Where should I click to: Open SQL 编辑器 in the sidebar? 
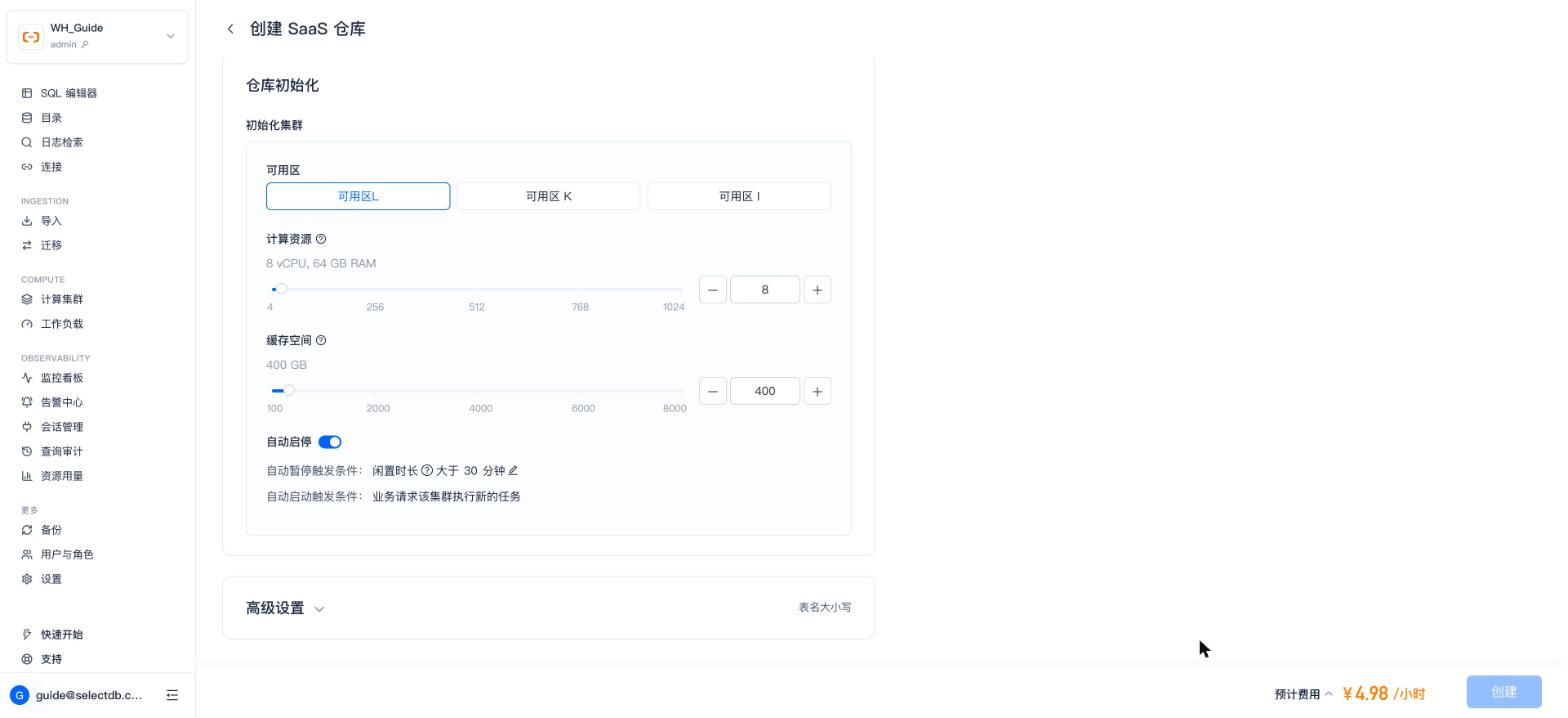coord(69,93)
